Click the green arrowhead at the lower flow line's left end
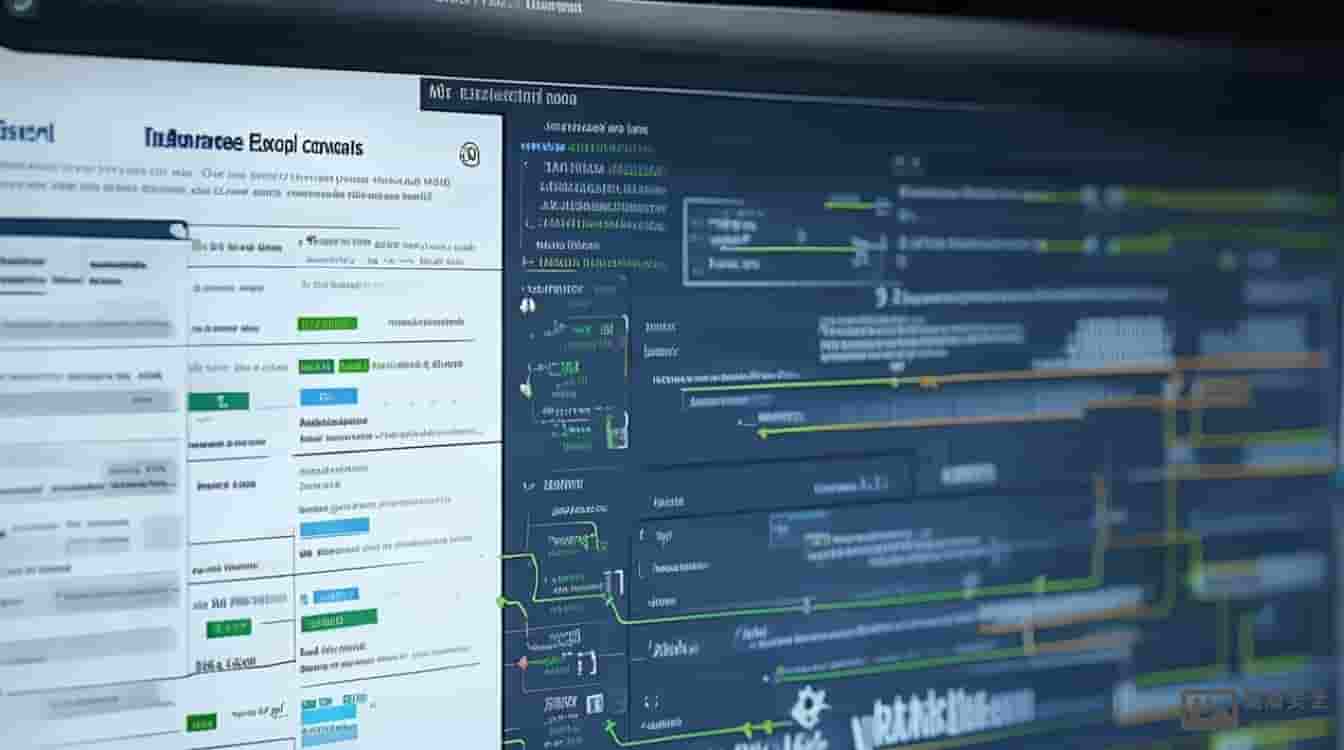This screenshot has width=1344, height=750. click(763, 434)
